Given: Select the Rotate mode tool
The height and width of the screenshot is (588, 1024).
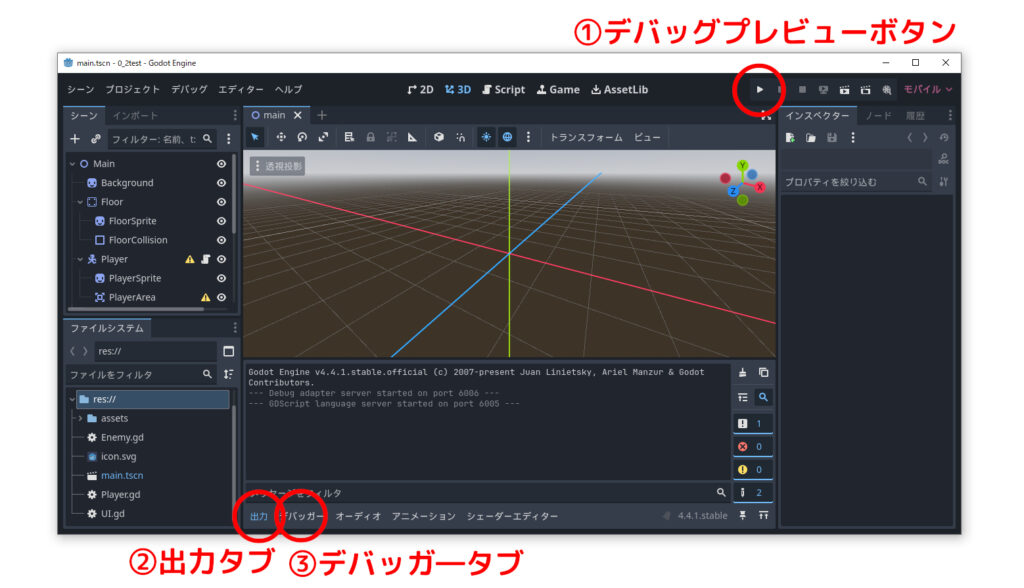Looking at the screenshot, I should tap(302, 138).
